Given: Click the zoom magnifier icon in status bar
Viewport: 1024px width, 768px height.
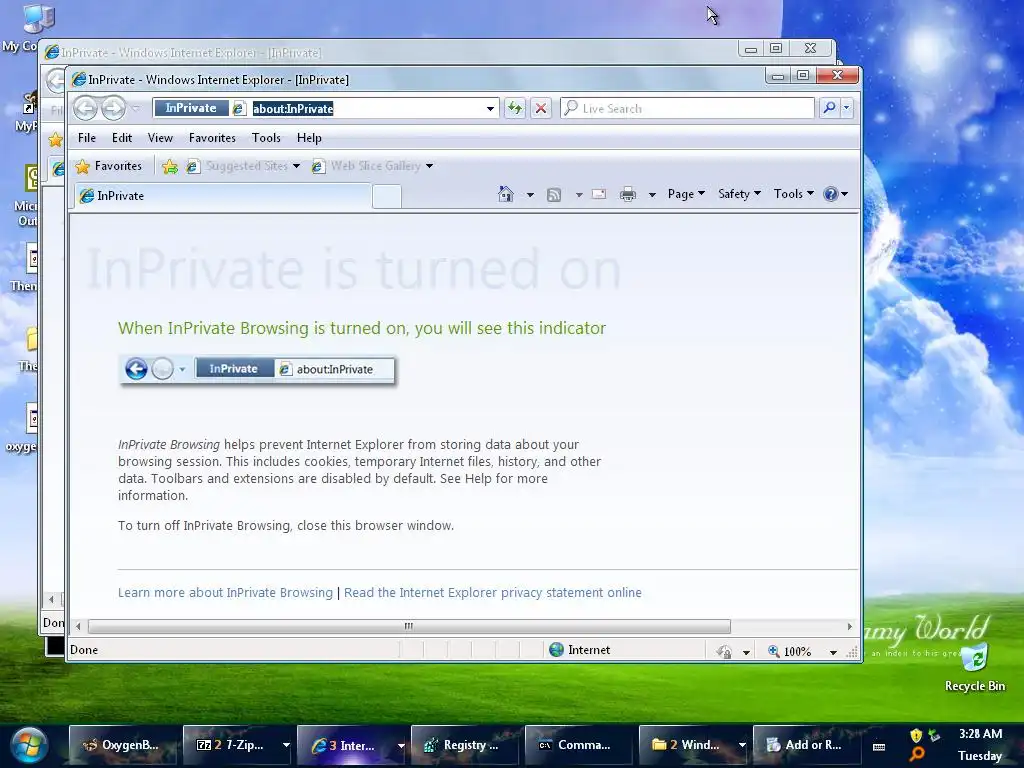Looking at the screenshot, I should click(x=773, y=650).
